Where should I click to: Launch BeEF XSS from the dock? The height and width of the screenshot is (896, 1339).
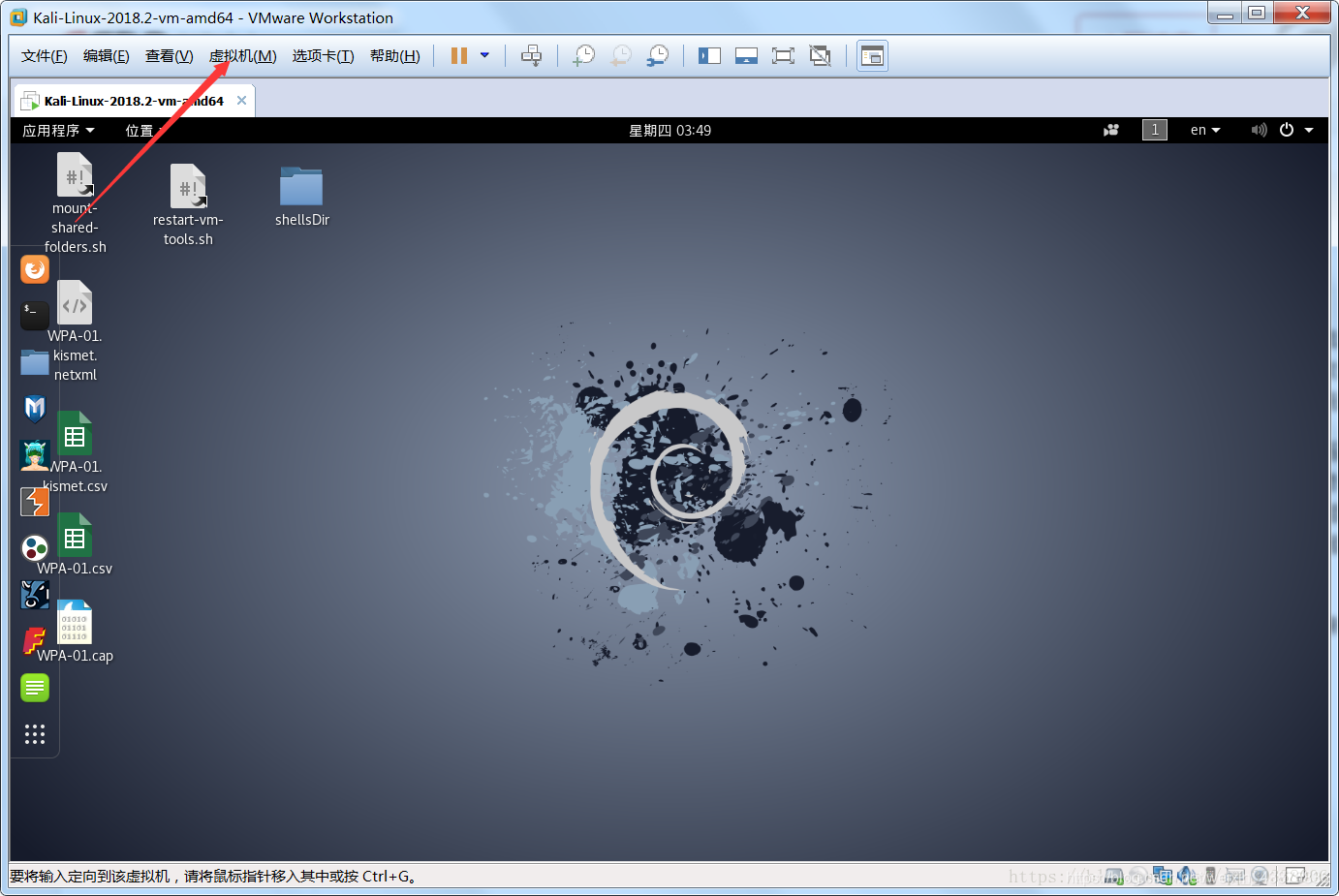click(x=35, y=594)
